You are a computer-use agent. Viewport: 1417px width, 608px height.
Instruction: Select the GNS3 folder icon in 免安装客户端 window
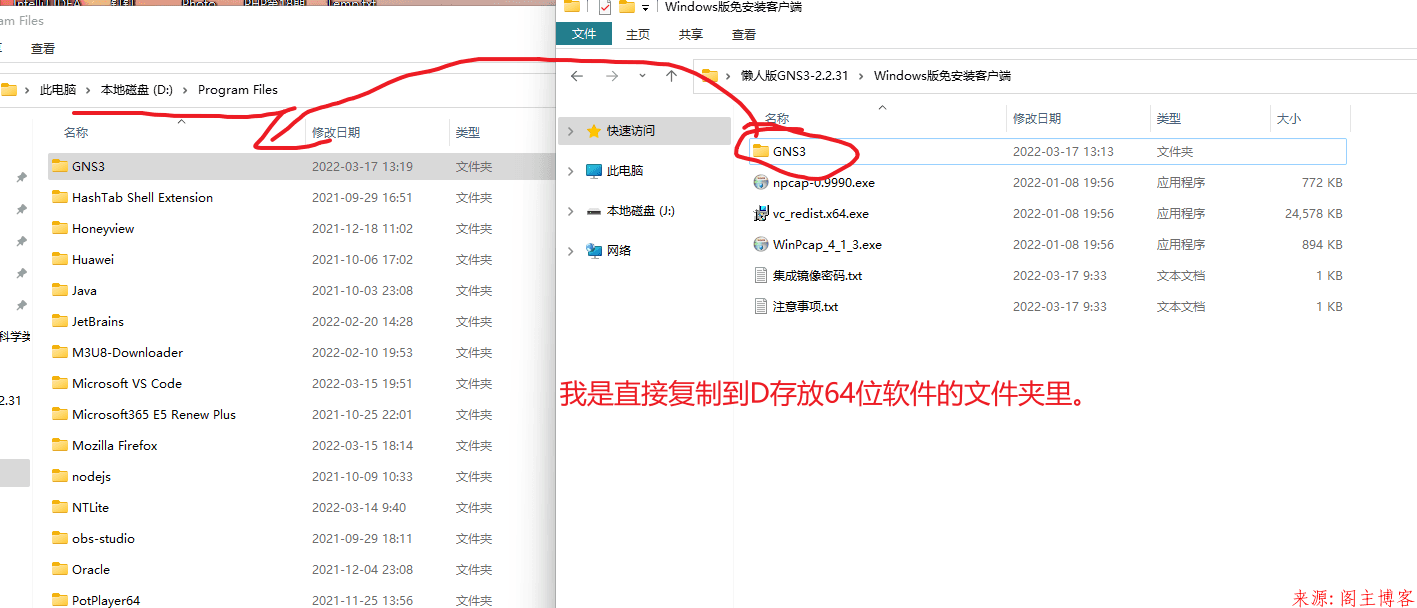click(761, 151)
